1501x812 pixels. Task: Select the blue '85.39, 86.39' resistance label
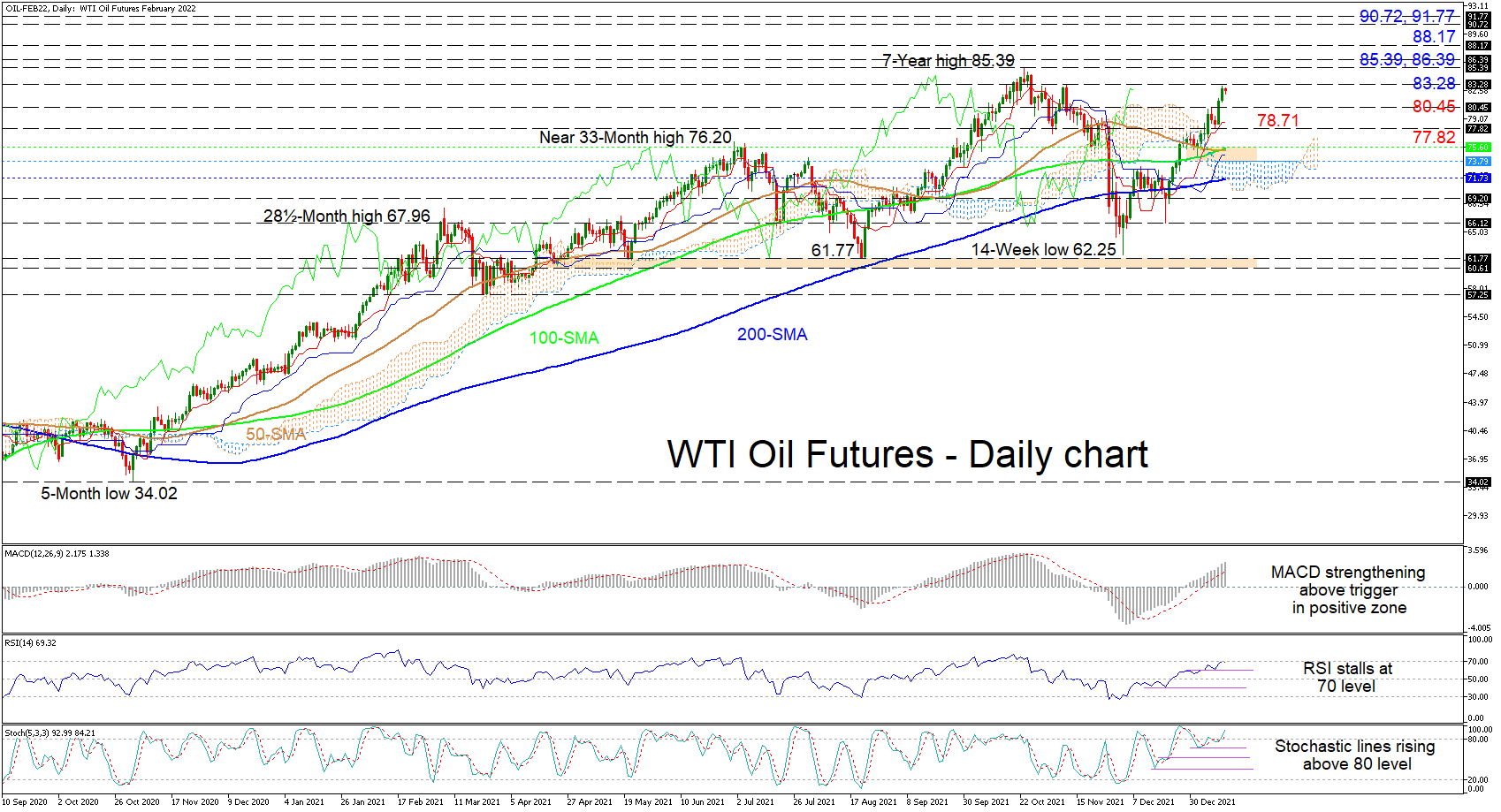click(1407, 59)
